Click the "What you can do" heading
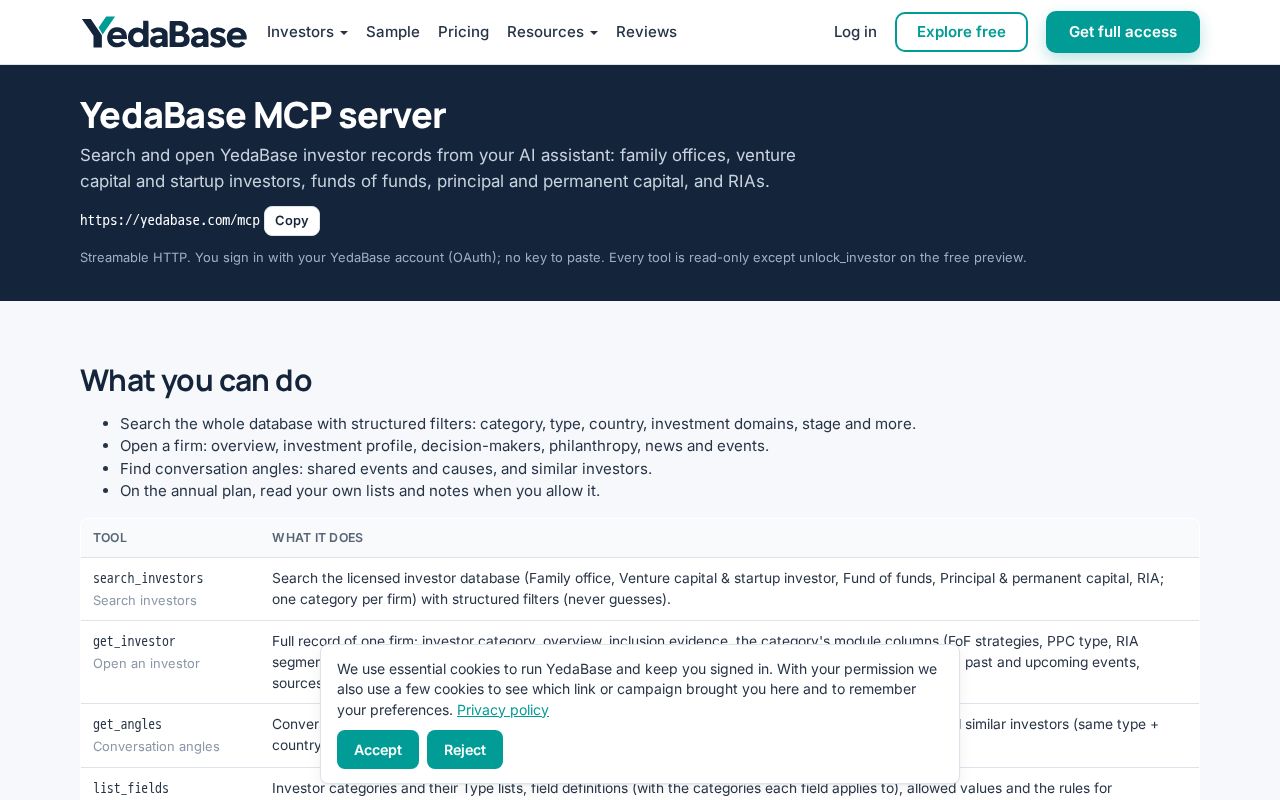 point(196,380)
